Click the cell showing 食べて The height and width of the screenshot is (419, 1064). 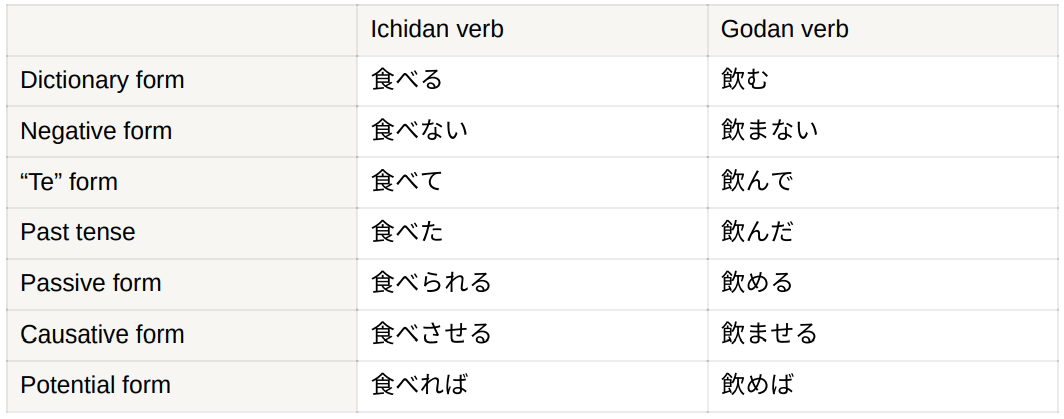point(532,183)
